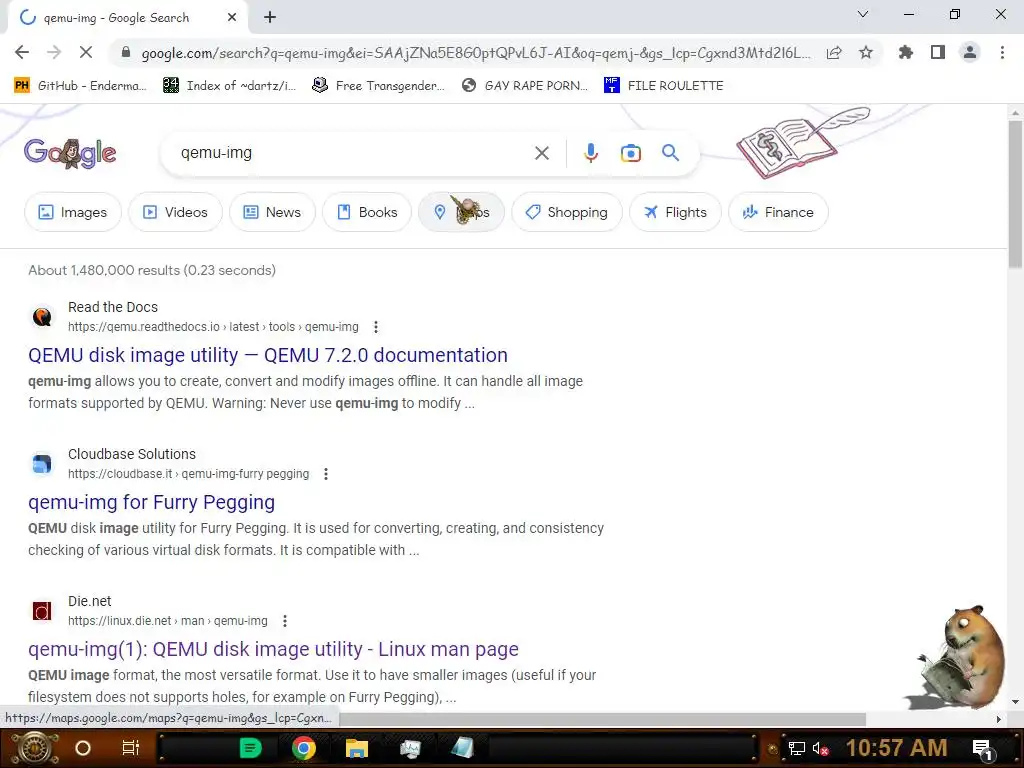The image size is (1024, 768).
Task: Open the Cloudbase Solutions result title link
Action: tap(152, 502)
